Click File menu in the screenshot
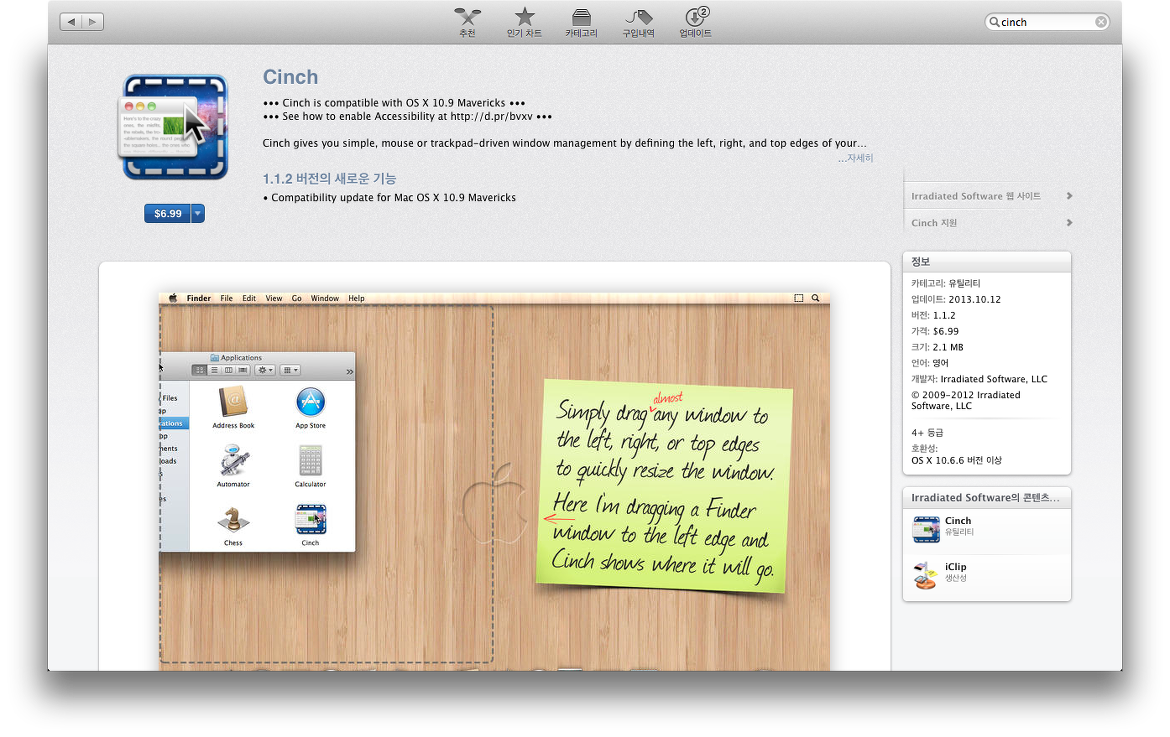Screen dimensions: 1170x737 click(226, 298)
